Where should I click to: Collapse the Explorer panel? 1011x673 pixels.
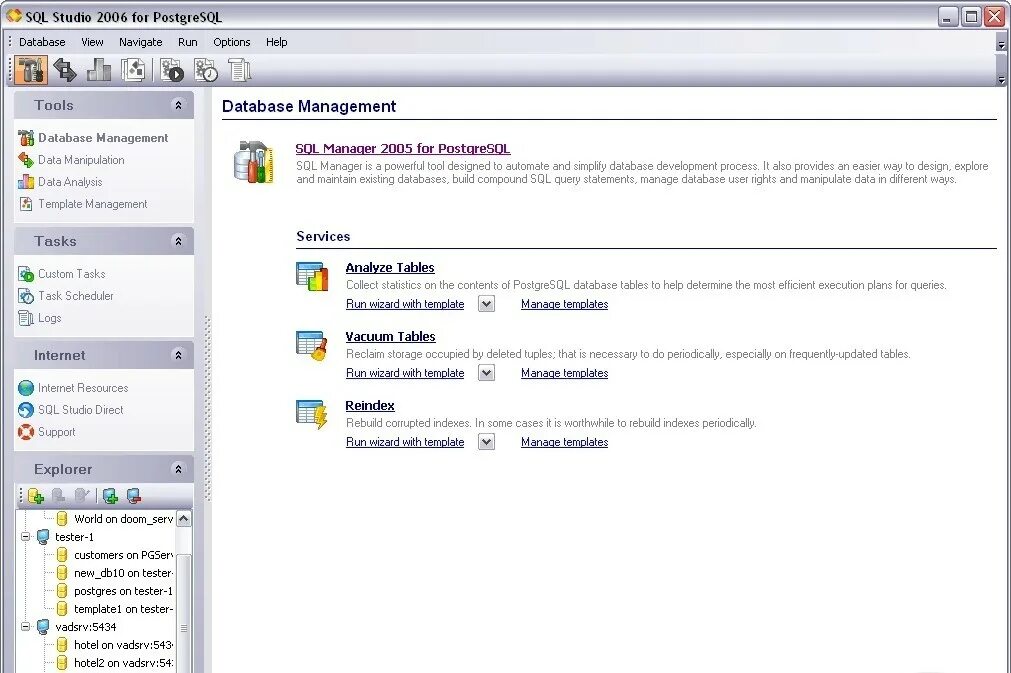click(179, 469)
